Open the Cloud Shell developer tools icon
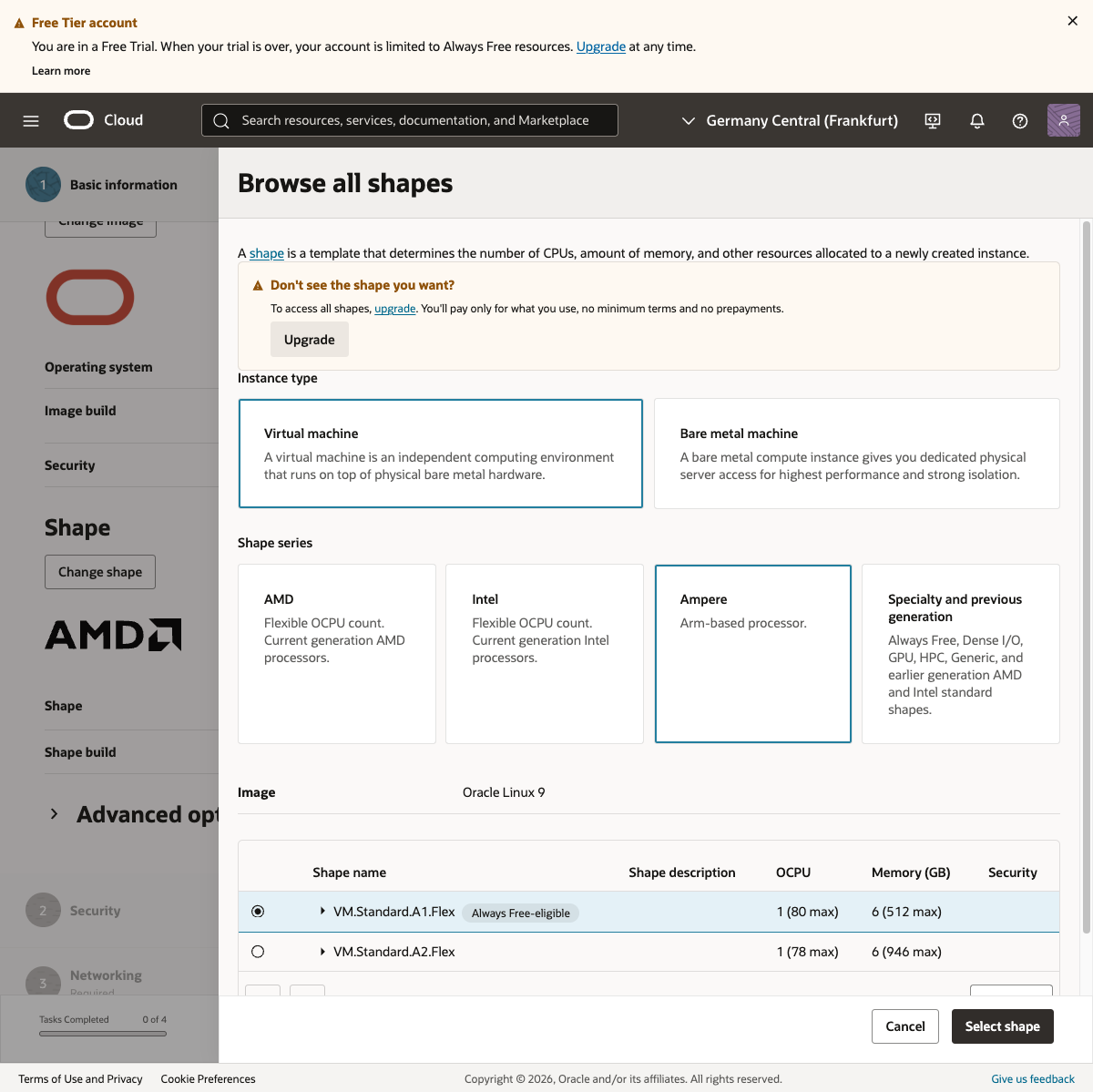 (933, 120)
